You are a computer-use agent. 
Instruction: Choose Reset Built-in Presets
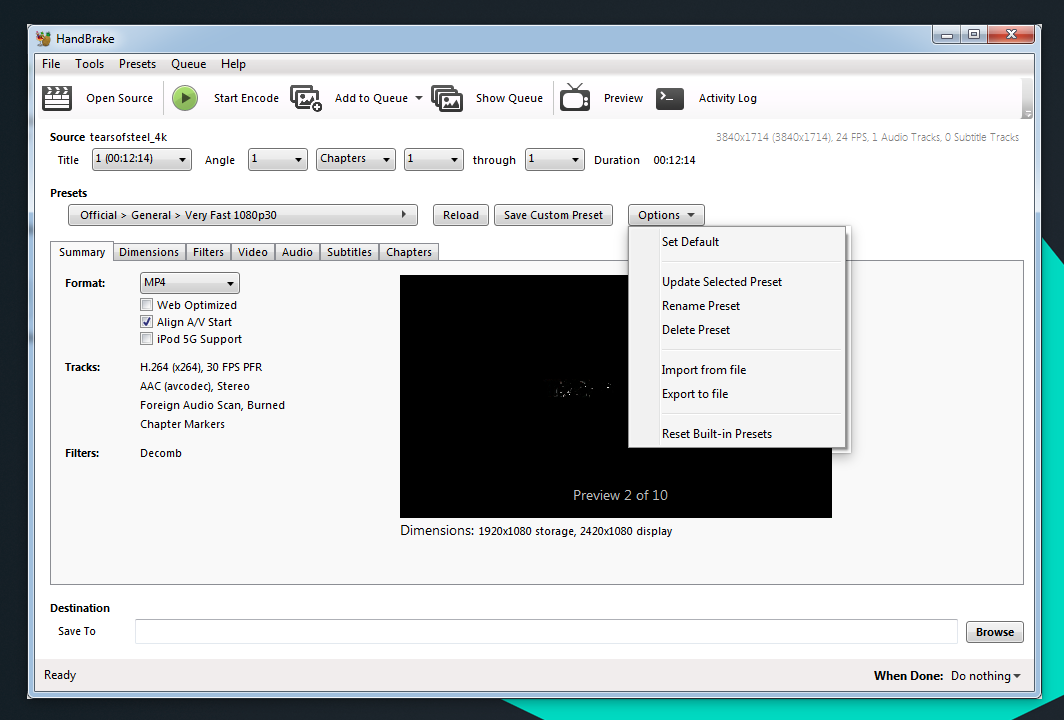pos(737,434)
